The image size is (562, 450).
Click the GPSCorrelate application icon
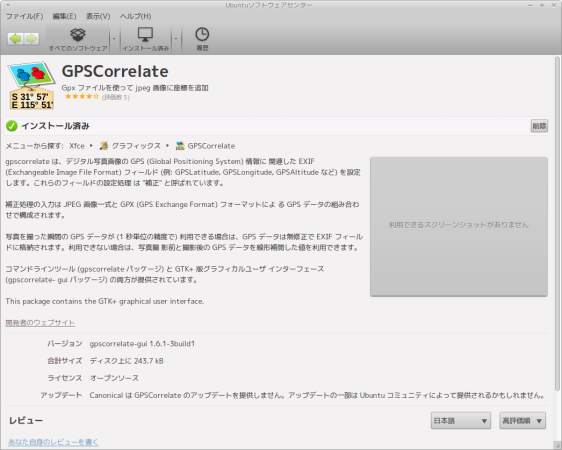32,85
